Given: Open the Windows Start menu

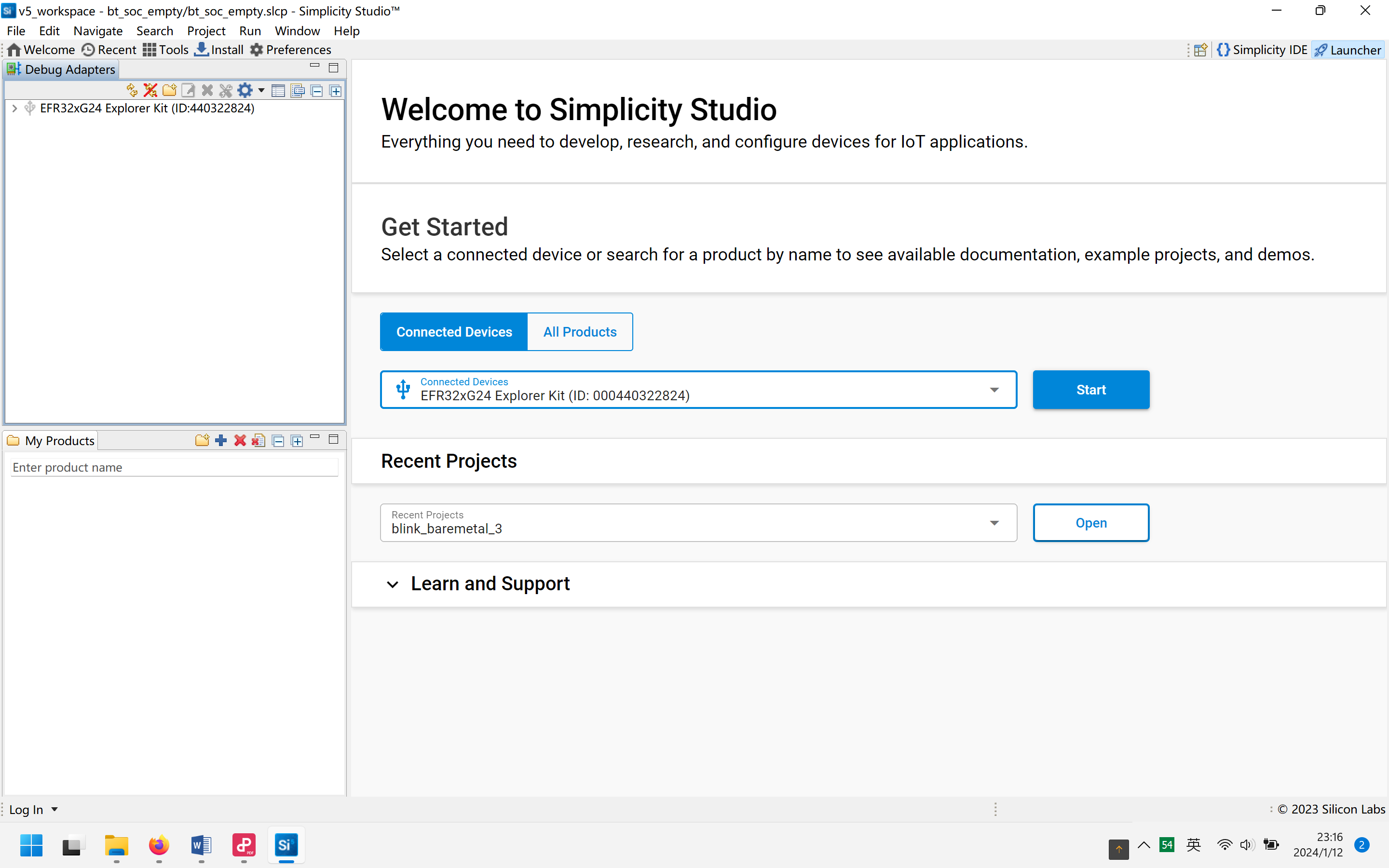Looking at the screenshot, I should [x=31, y=845].
